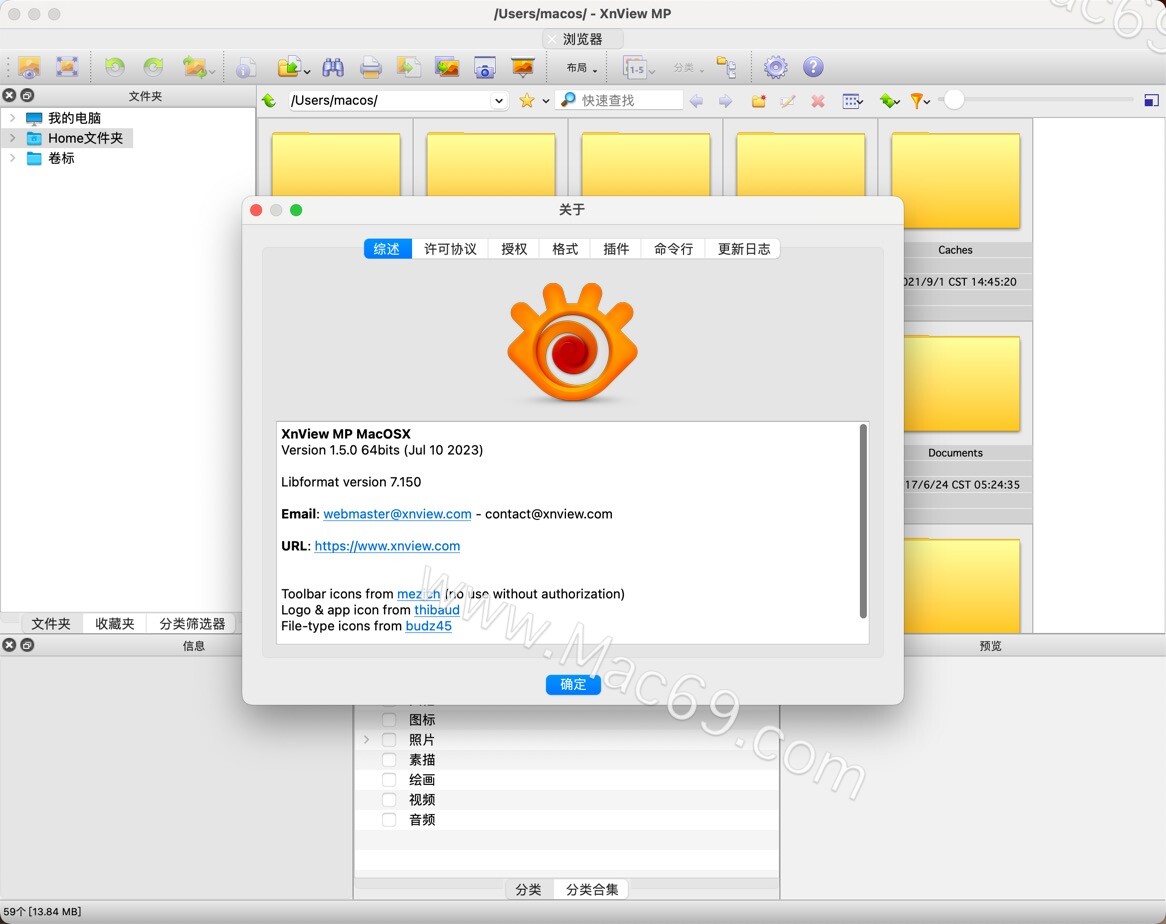Image resolution: width=1166 pixels, height=924 pixels.
Task: Delete selection using the red X icon
Action: coord(817,100)
